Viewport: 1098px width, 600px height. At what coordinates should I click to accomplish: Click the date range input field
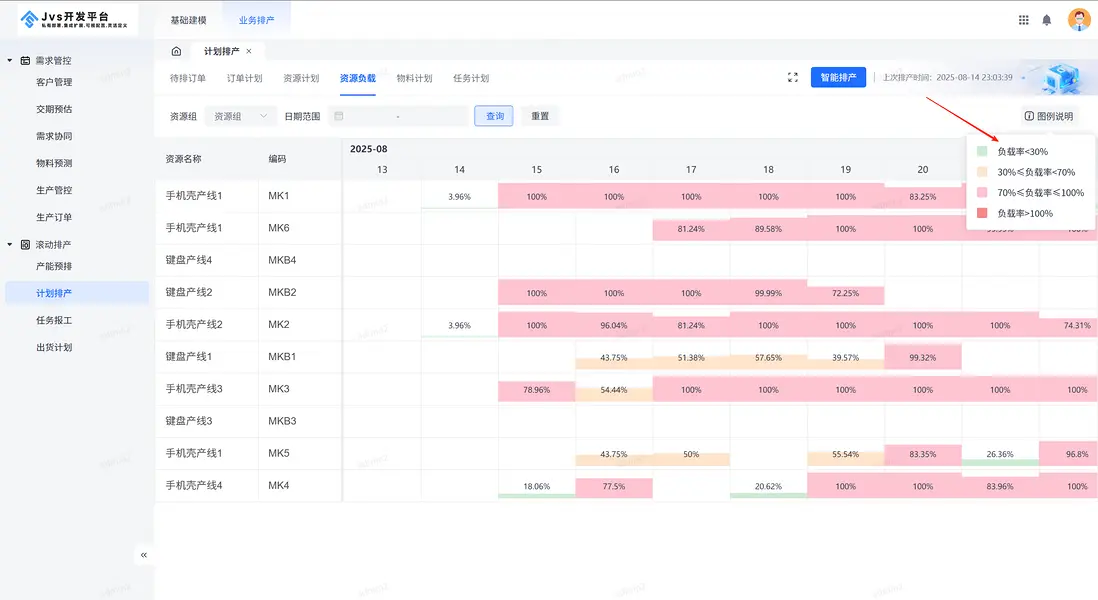point(398,116)
